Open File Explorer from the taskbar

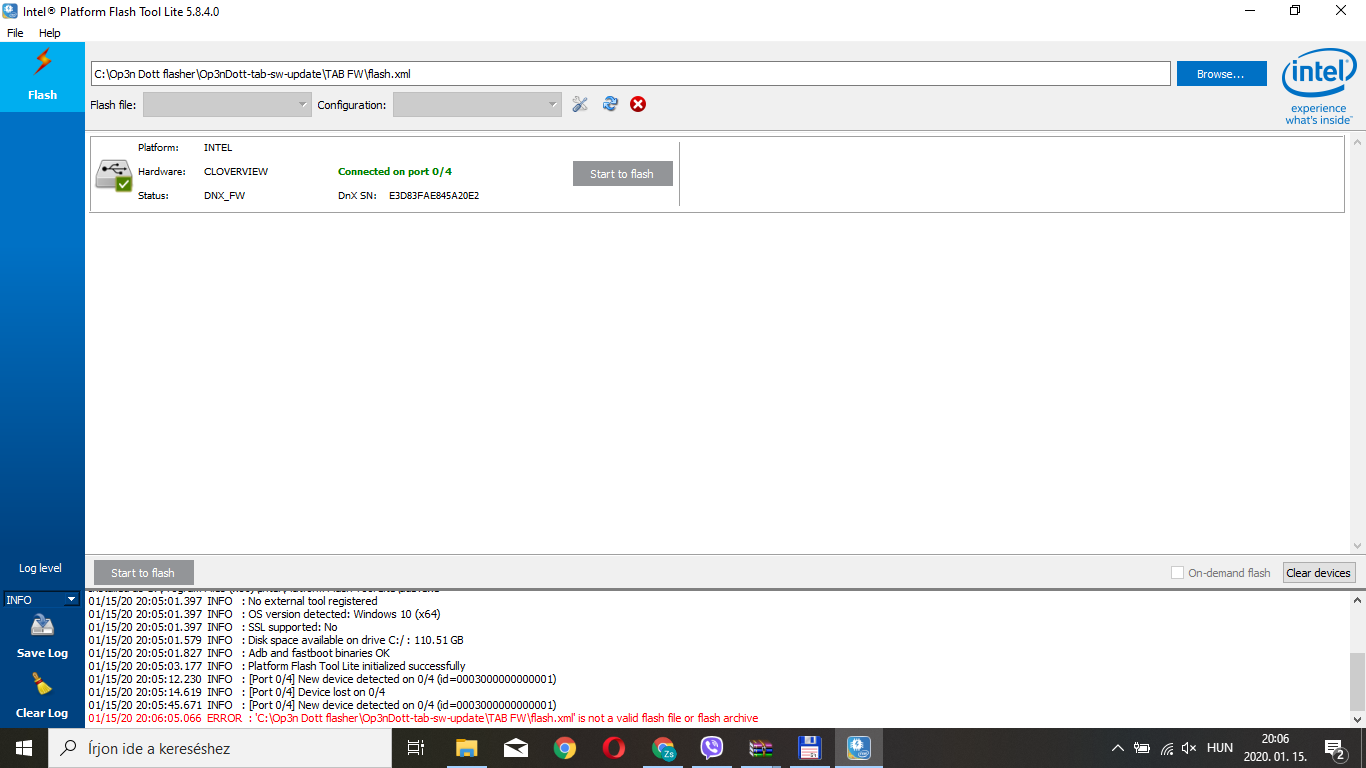[467, 748]
